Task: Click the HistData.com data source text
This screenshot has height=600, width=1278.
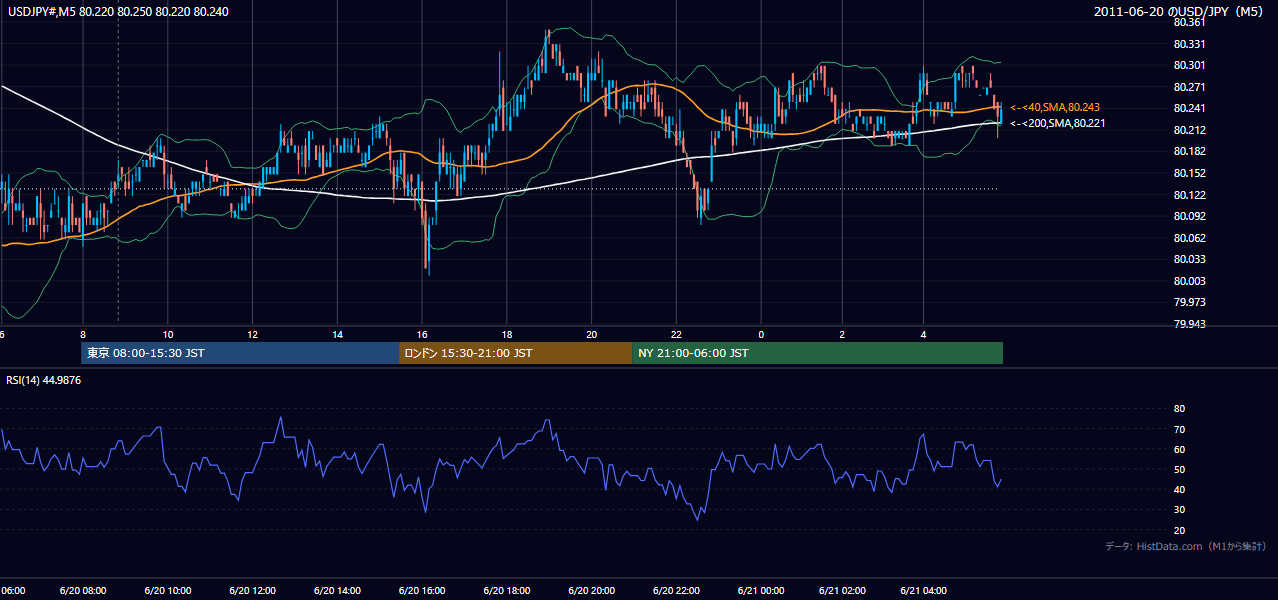Action: pyautogui.click(x=1186, y=546)
